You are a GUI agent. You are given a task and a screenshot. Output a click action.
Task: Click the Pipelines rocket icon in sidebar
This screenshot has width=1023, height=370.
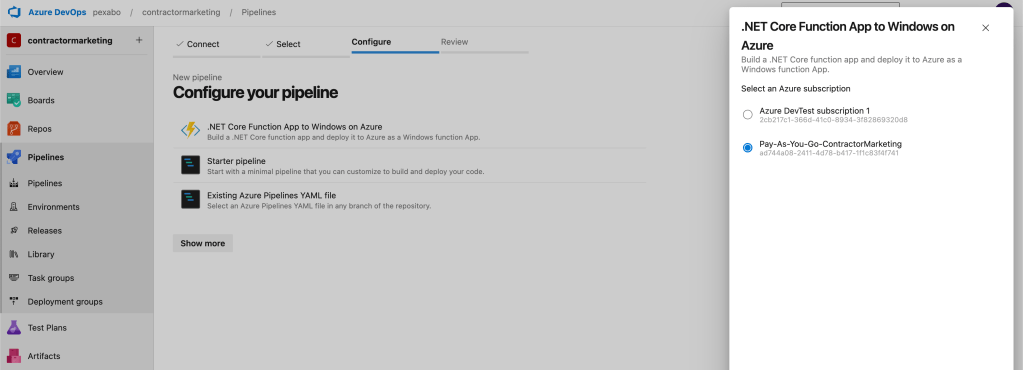click(14, 157)
